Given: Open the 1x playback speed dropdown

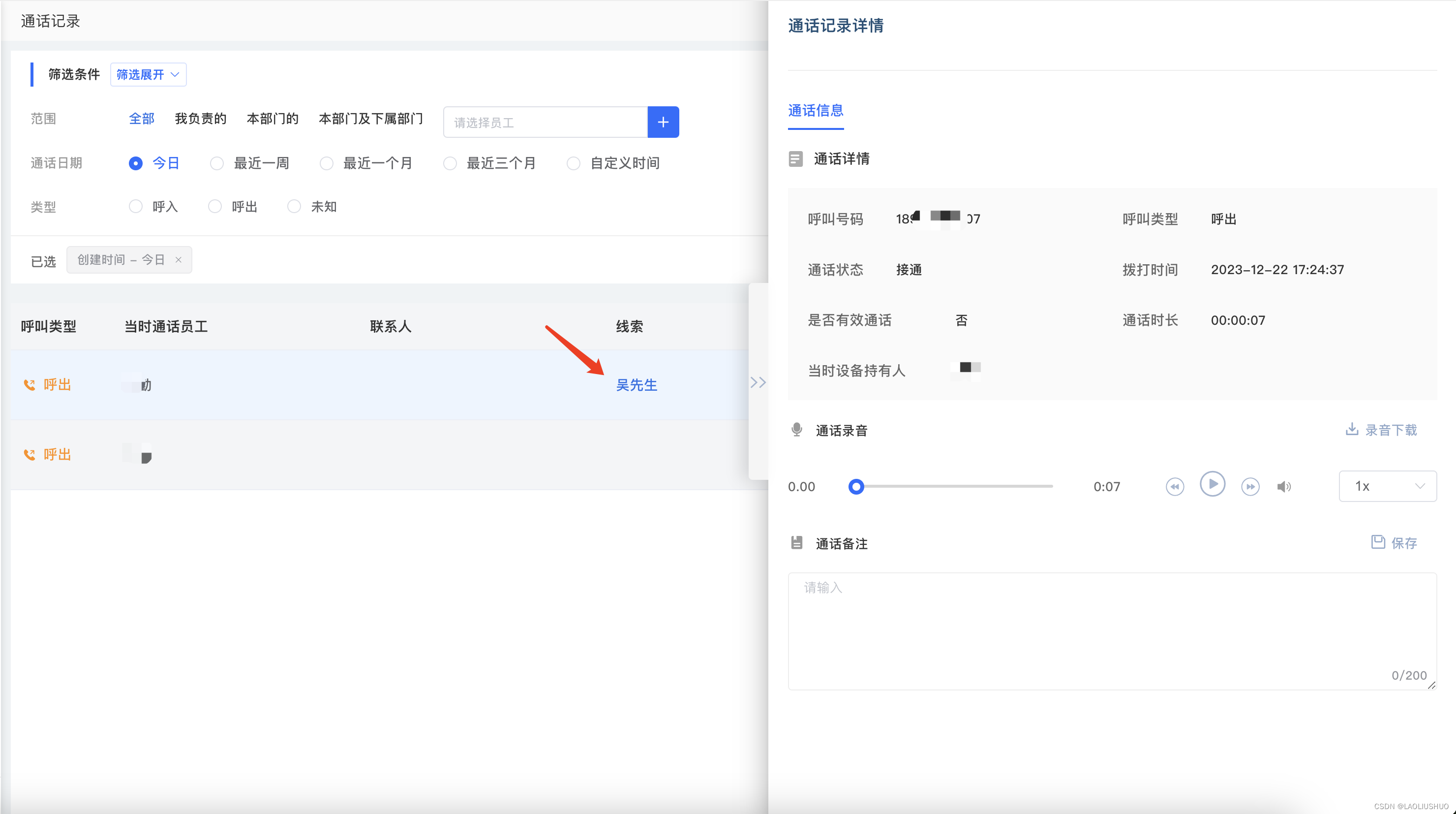Looking at the screenshot, I should click(1387, 486).
